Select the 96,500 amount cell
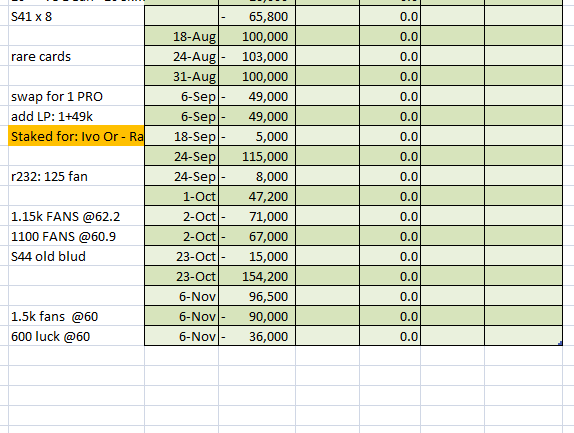 click(257, 296)
